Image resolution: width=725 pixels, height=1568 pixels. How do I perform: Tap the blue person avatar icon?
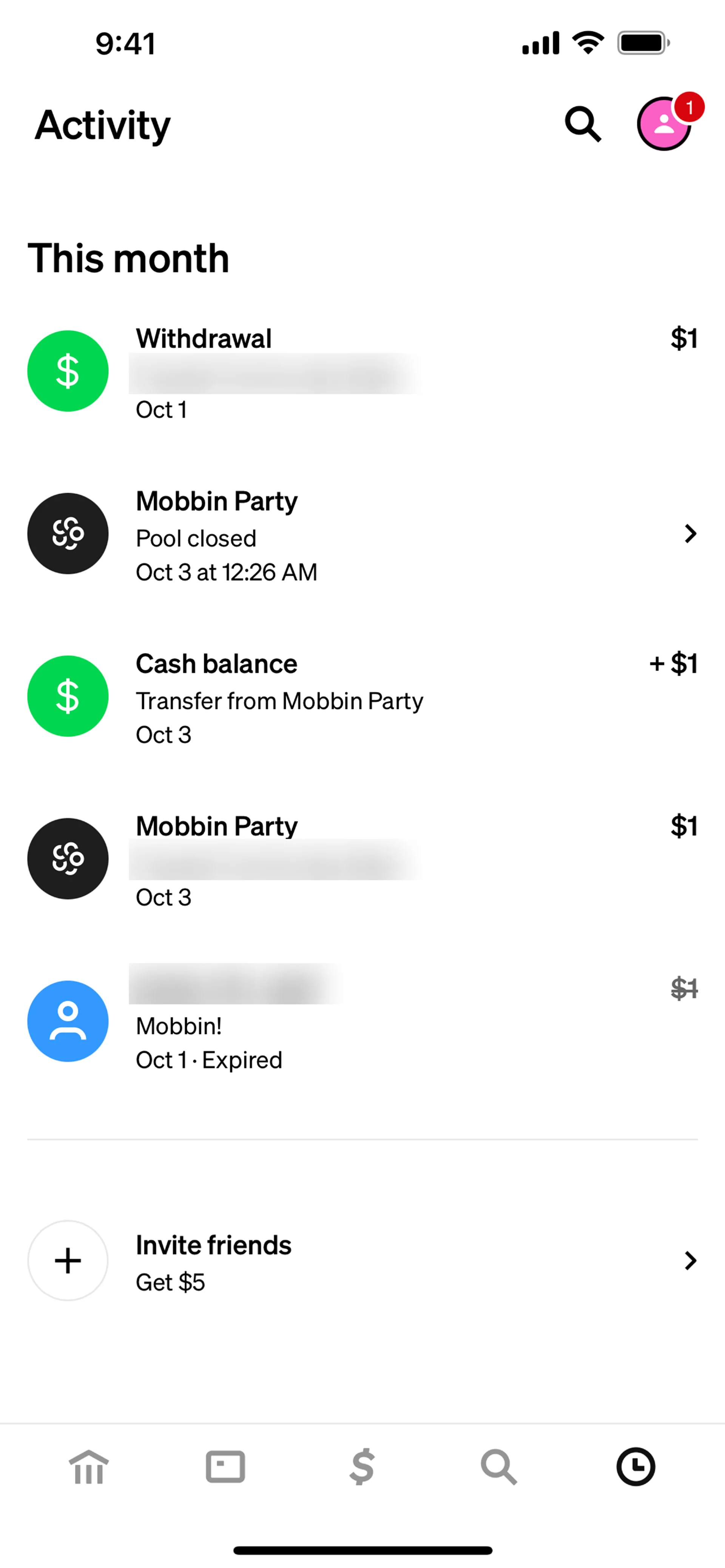tap(68, 1021)
